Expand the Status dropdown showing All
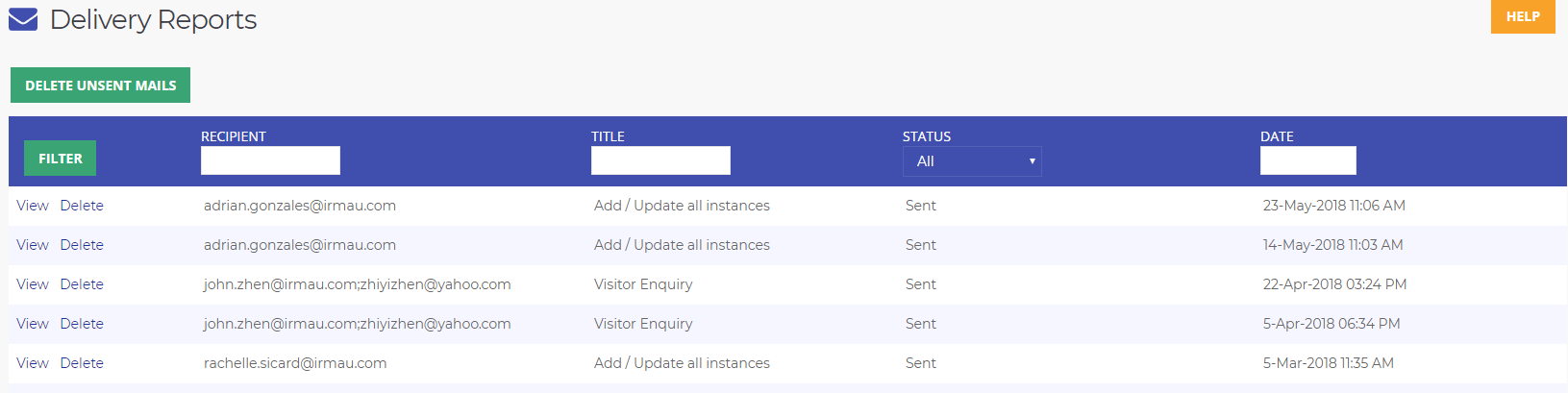Viewport: 1568px width, 393px height. point(972,161)
